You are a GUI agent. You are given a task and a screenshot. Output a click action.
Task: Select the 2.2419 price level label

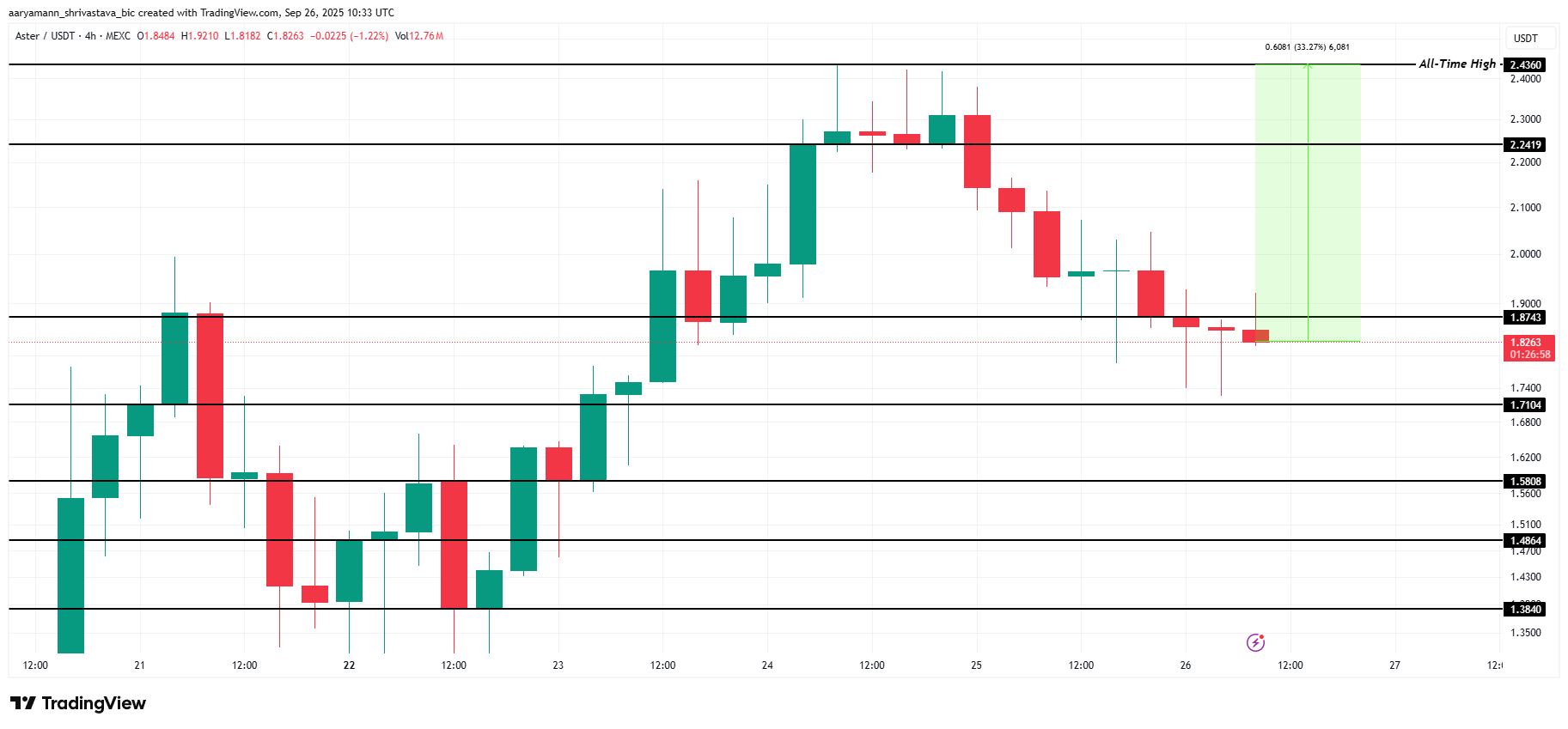[1526, 145]
